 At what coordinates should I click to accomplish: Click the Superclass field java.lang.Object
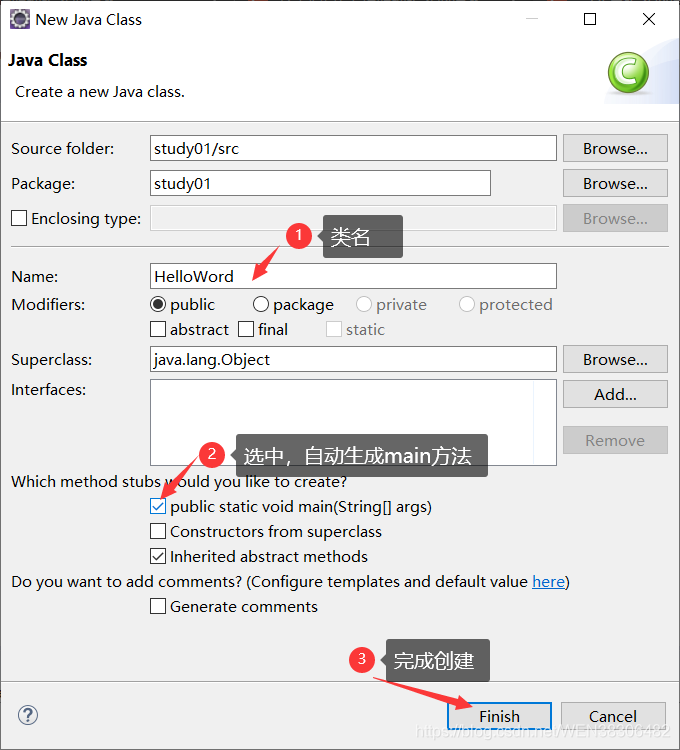coord(353,359)
